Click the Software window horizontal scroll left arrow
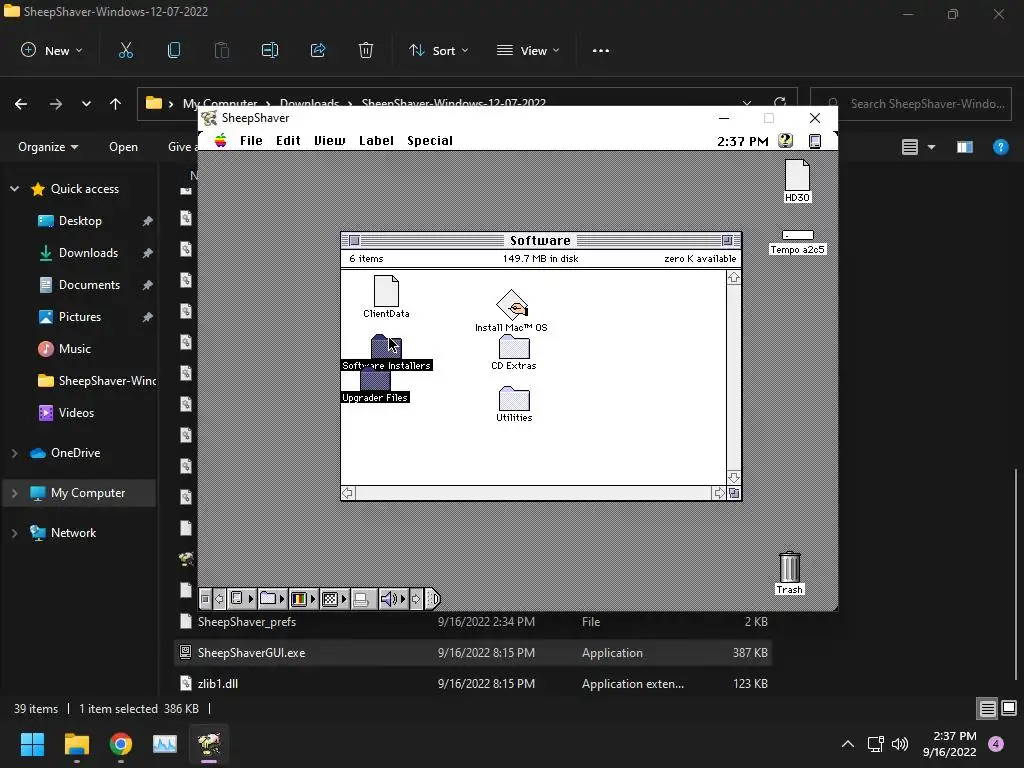1024x768 pixels. 348,493
